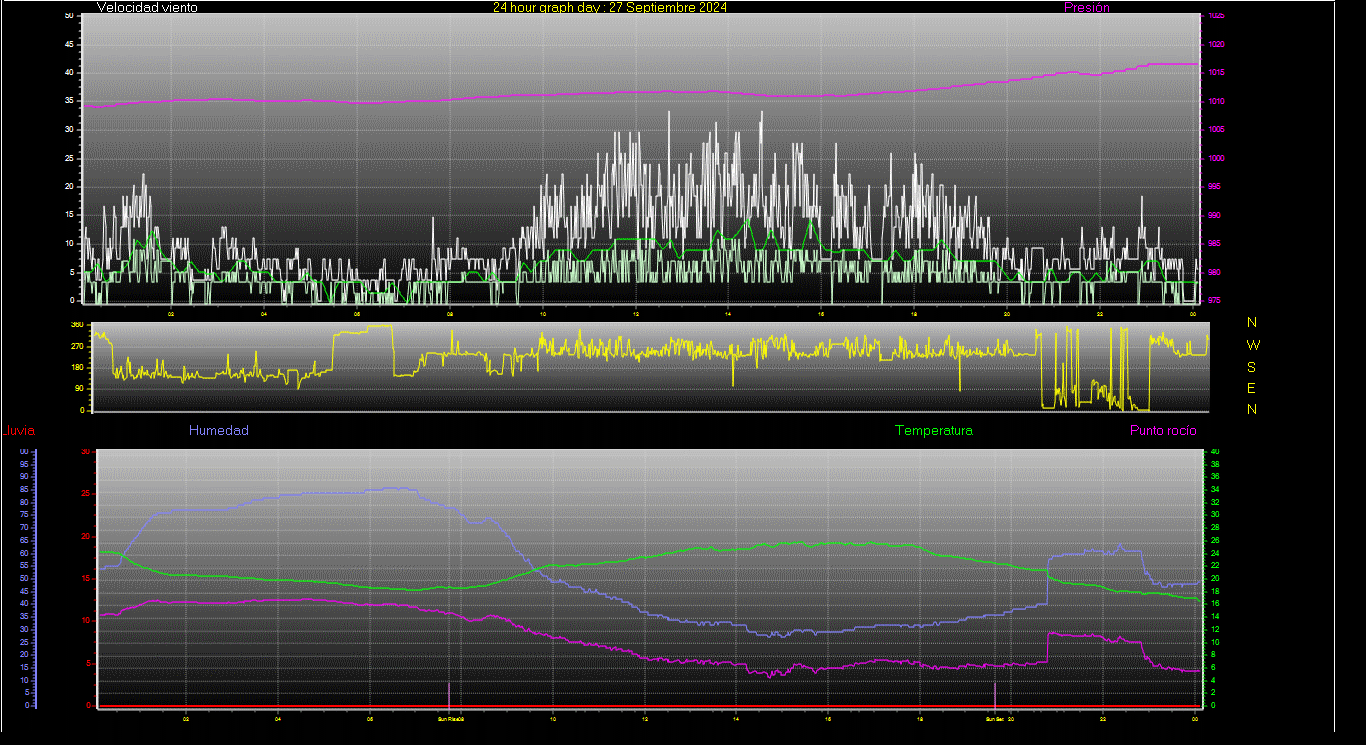Click the 30 value on green temperature axis
This screenshot has height=745, width=1366.
coord(1215,515)
